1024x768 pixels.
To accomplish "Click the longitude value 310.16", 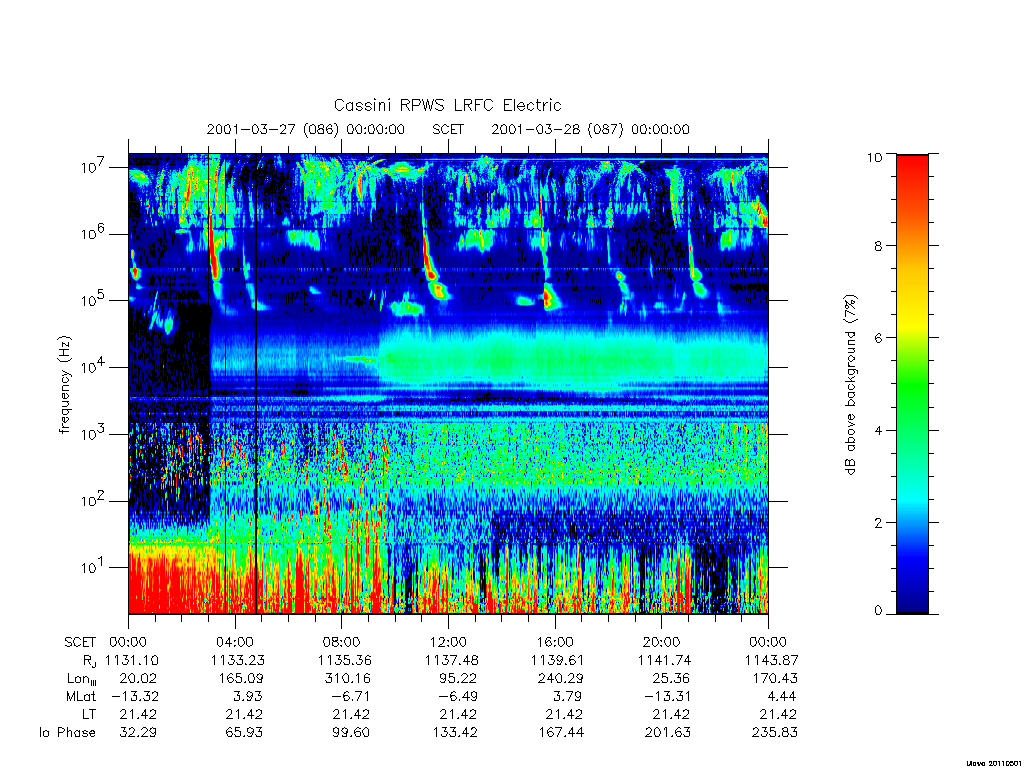I will pyautogui.click(x=347, y=678).
